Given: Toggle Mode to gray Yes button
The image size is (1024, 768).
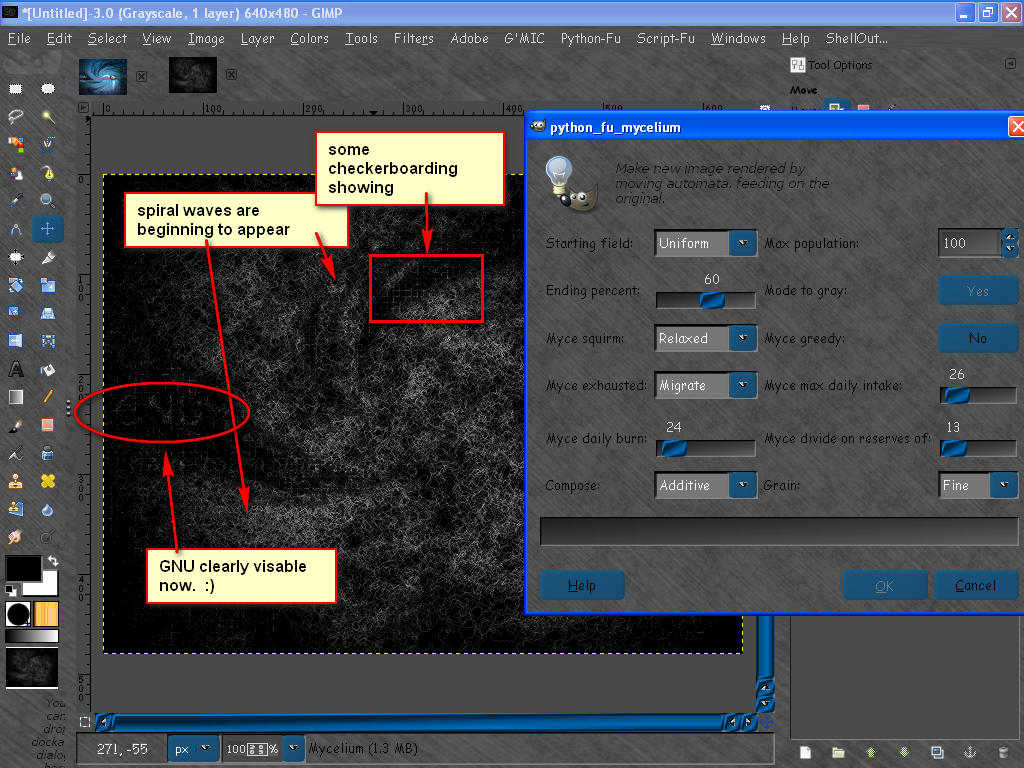Looking at the screenshot, I should pos(977,291).
